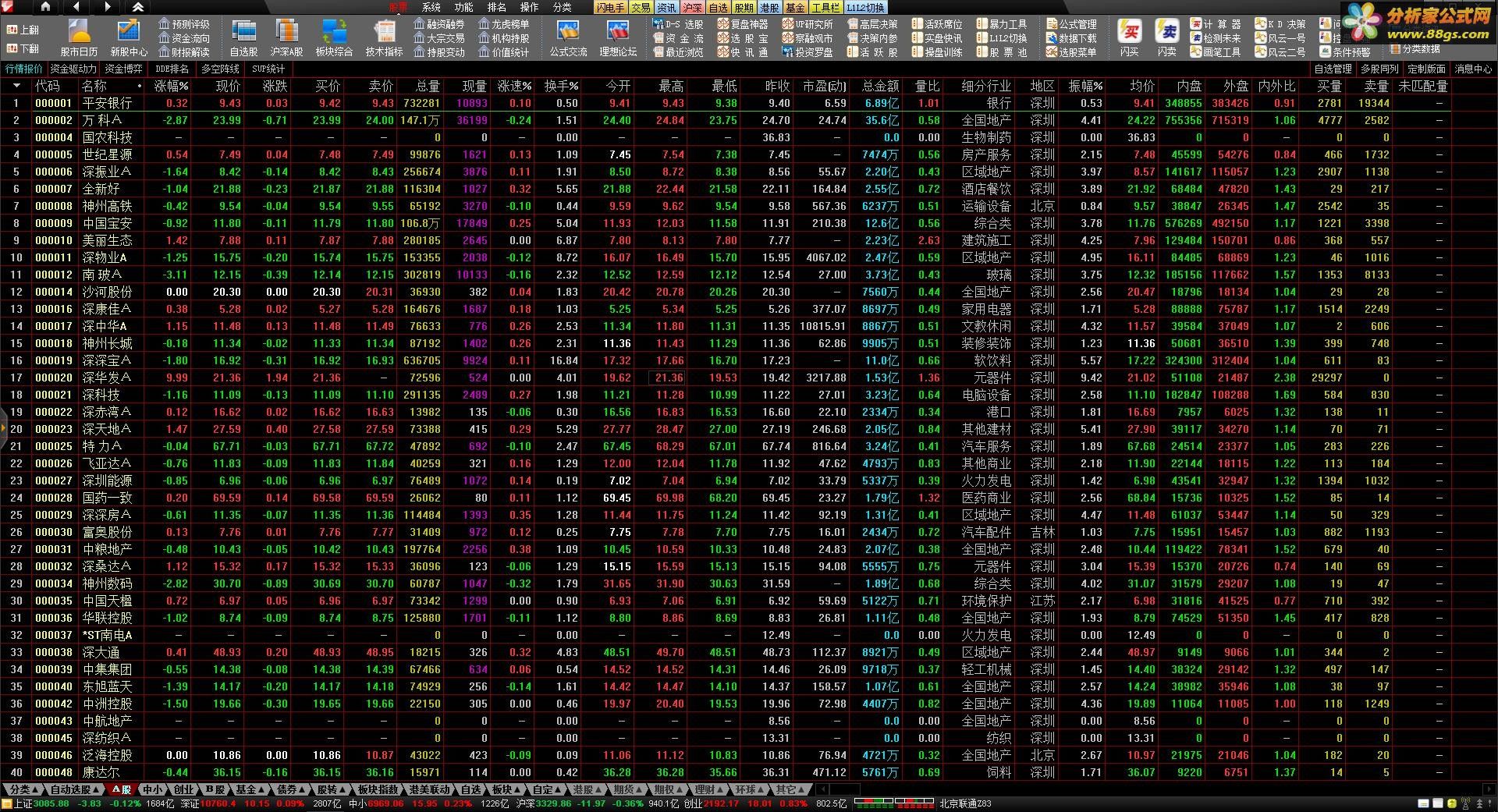Select the 深华发A stock row
The height and width of the screenshot is (812, 1498).
tap(726, 378)
